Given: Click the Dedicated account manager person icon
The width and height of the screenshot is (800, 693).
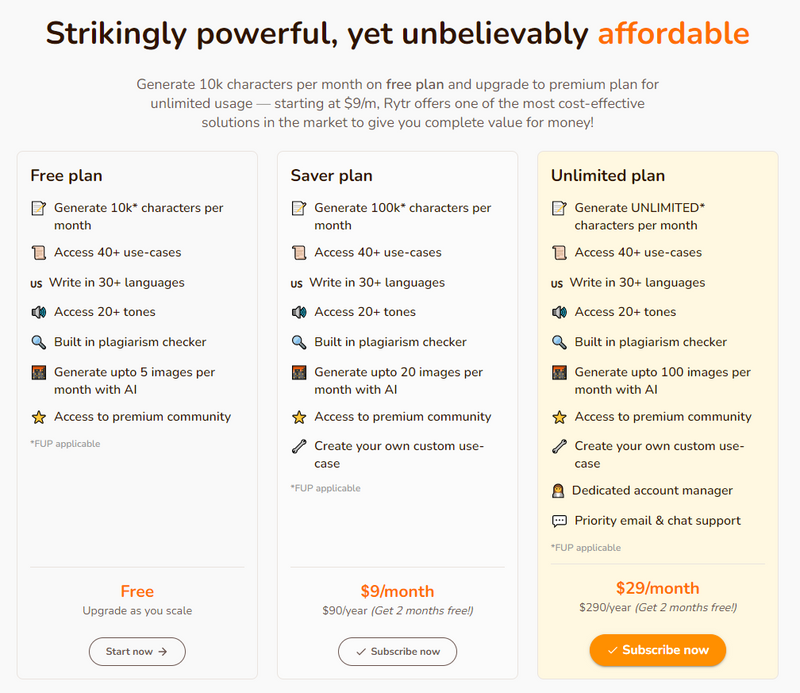Looking at the screenshot, I should click(x=558, y=491).
